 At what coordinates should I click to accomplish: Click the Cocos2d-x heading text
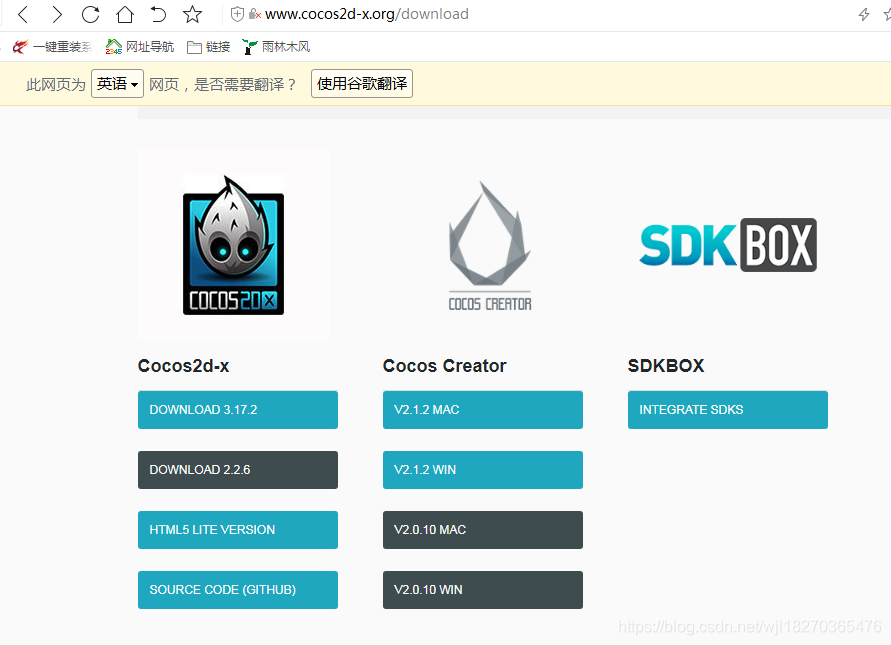coord(184,365)
